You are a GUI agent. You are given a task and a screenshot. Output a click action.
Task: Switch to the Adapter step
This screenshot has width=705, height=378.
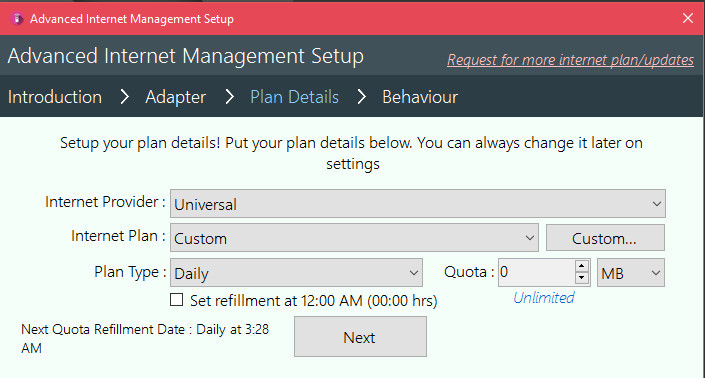click(175, 97)
